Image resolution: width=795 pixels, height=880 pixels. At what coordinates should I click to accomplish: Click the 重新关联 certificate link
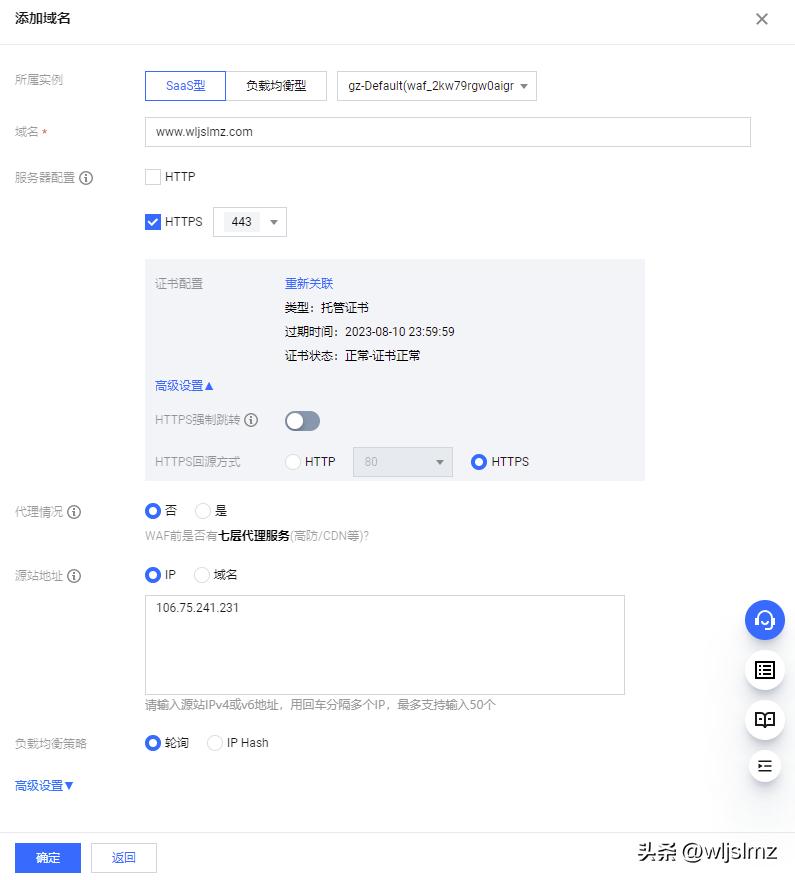pyautogui.click(x=309, y=283)
